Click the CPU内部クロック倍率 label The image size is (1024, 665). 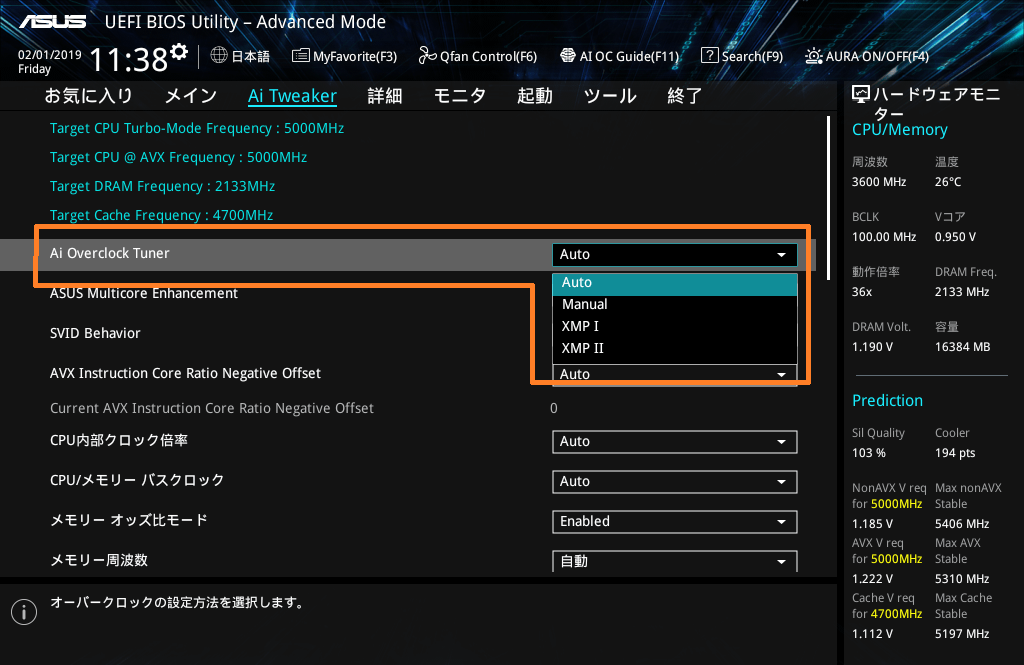point(119,440)
